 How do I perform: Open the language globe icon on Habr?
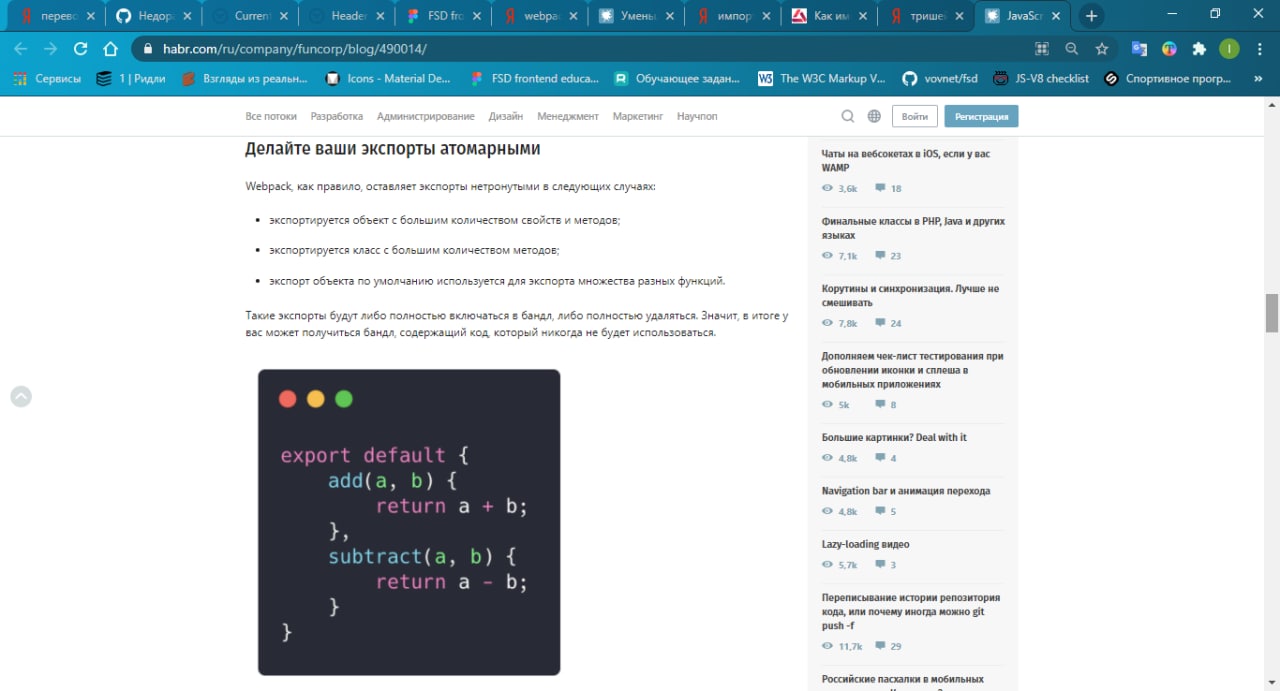click(874, 116)
